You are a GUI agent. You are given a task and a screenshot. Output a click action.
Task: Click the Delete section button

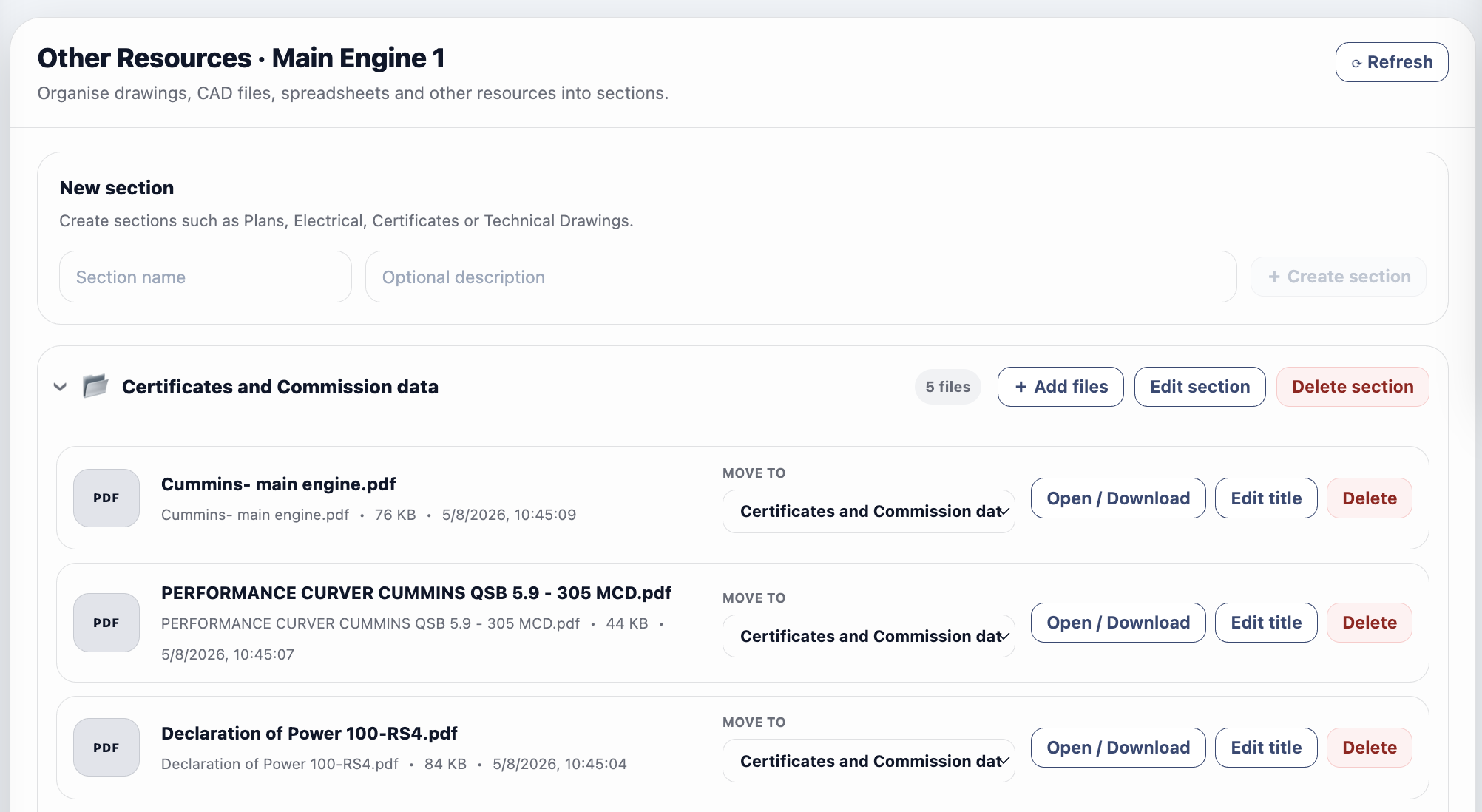coord(1353,387)
